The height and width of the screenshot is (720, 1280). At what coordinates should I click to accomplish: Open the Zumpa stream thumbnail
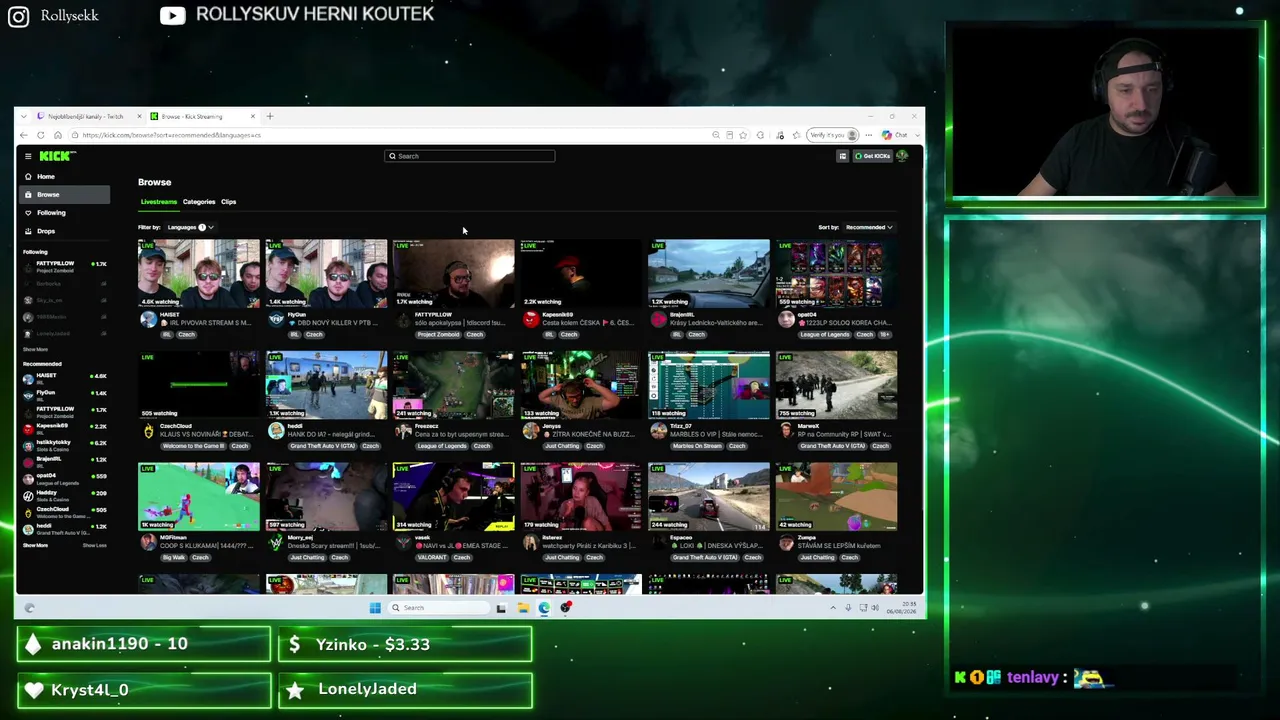tap(836, 497)
